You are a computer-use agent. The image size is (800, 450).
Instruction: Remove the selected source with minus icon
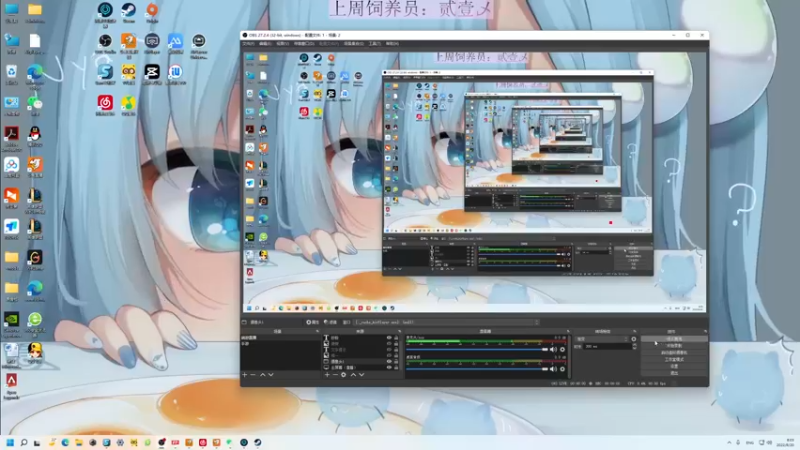tap(335, 374)
